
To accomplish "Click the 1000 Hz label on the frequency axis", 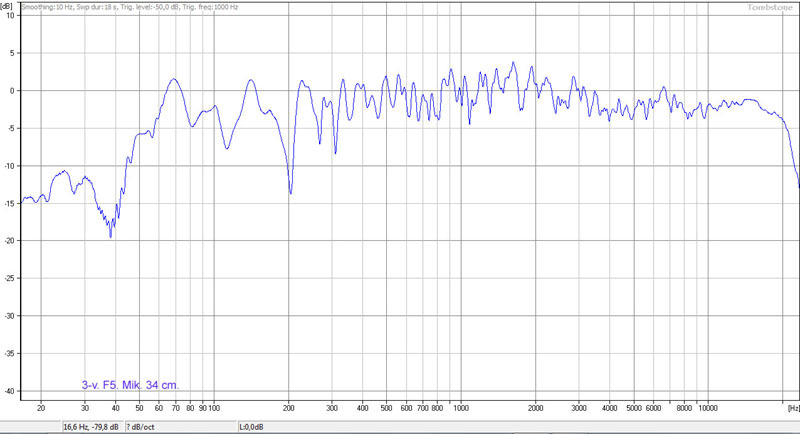I will tap(461, 408).
